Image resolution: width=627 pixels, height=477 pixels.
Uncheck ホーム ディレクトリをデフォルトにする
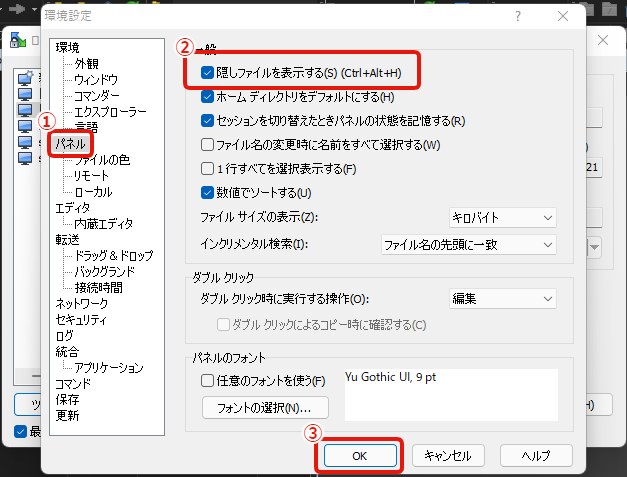(x=208, y=97)
